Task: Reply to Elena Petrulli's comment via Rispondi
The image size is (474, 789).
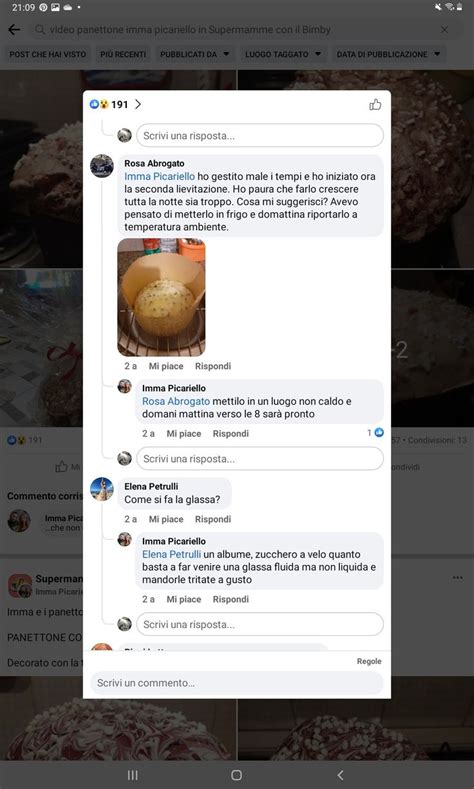Action: click(213, 519)
